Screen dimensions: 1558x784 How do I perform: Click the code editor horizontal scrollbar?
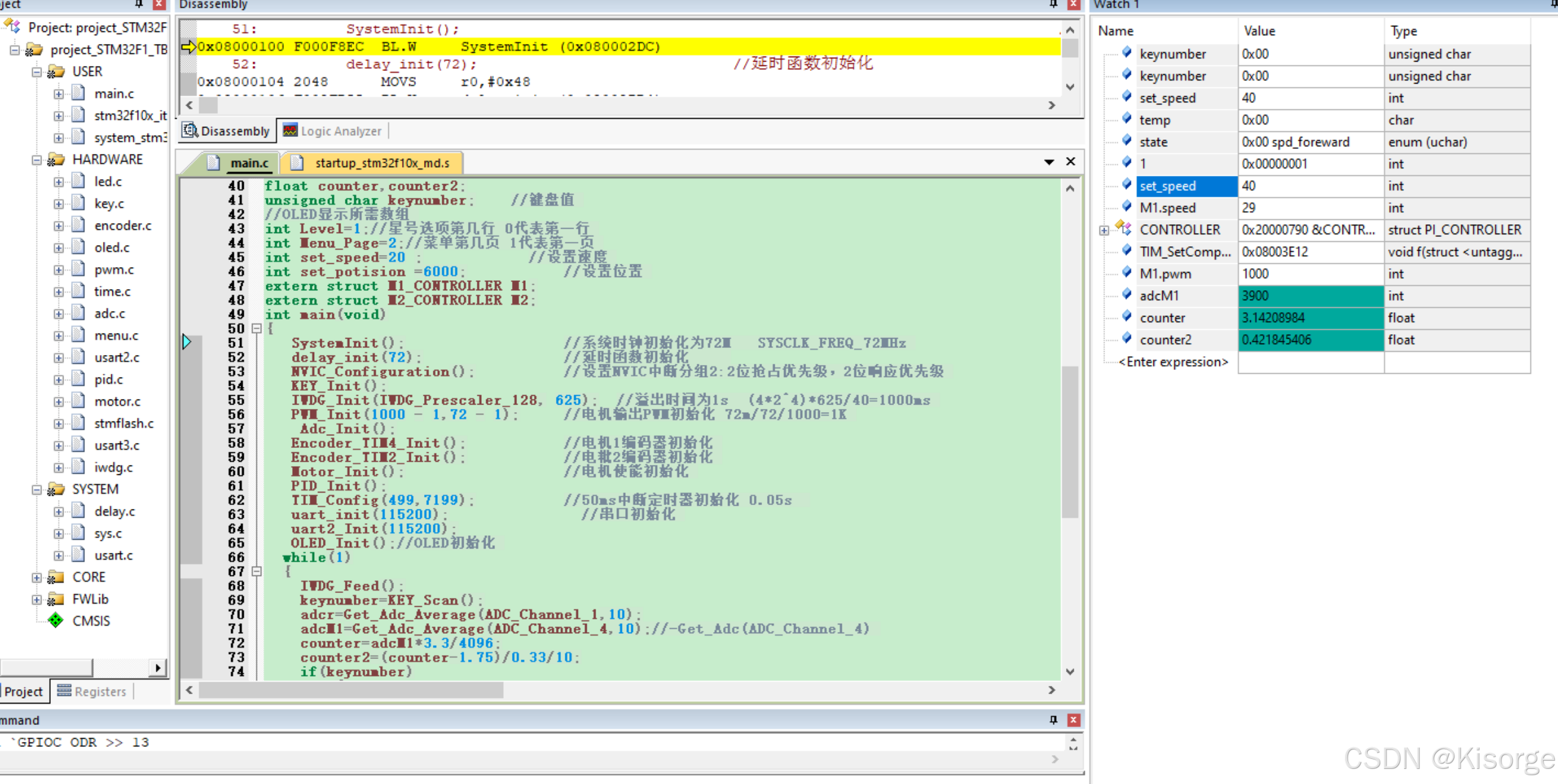352,690
